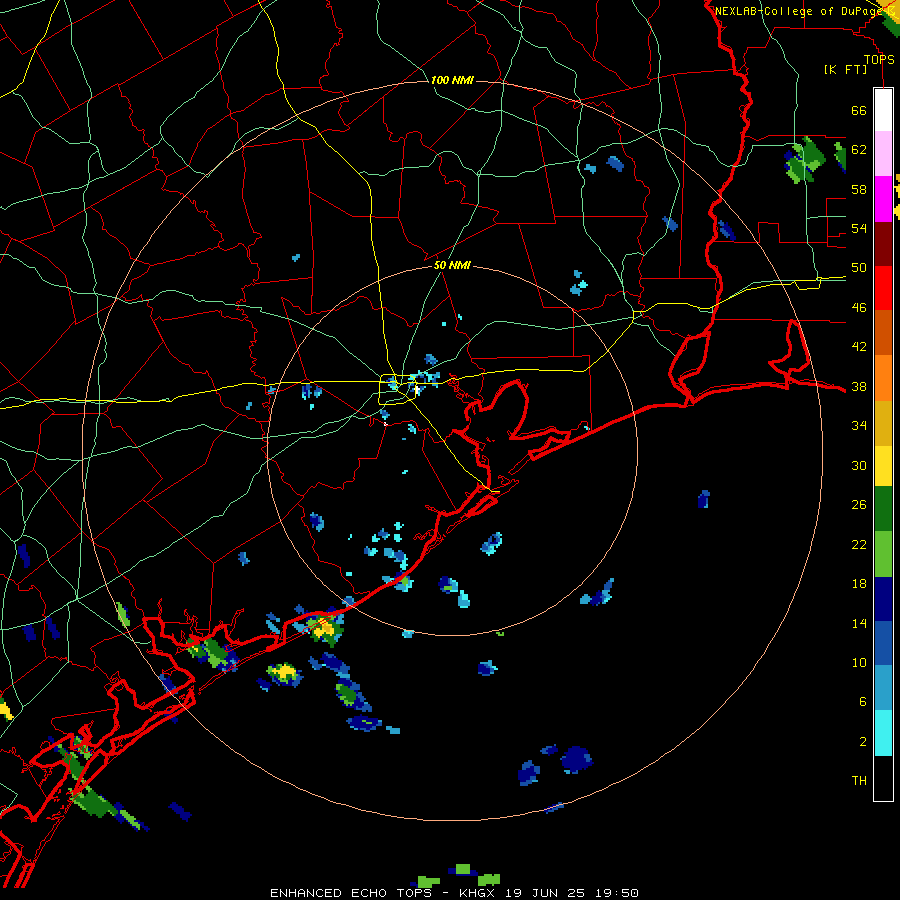Choose the 42 scale label
This screenshot has height=900, width=900.
[859, 347]
